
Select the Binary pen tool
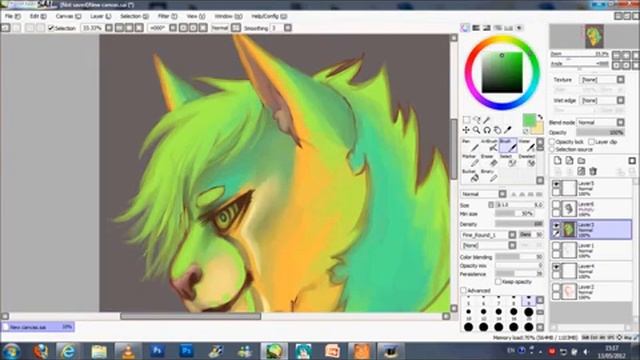[x=489, y=176]
